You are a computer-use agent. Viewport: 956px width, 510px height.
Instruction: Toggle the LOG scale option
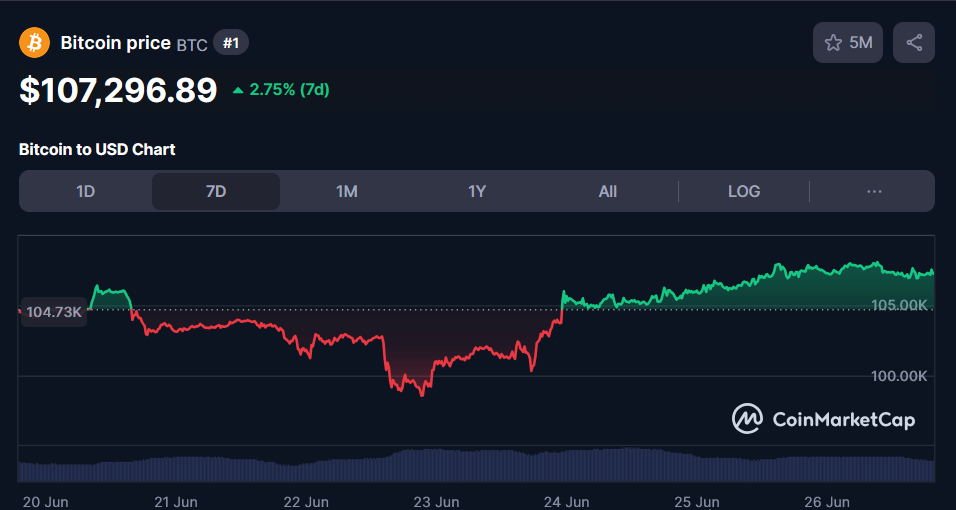click(x=744, y=191)
